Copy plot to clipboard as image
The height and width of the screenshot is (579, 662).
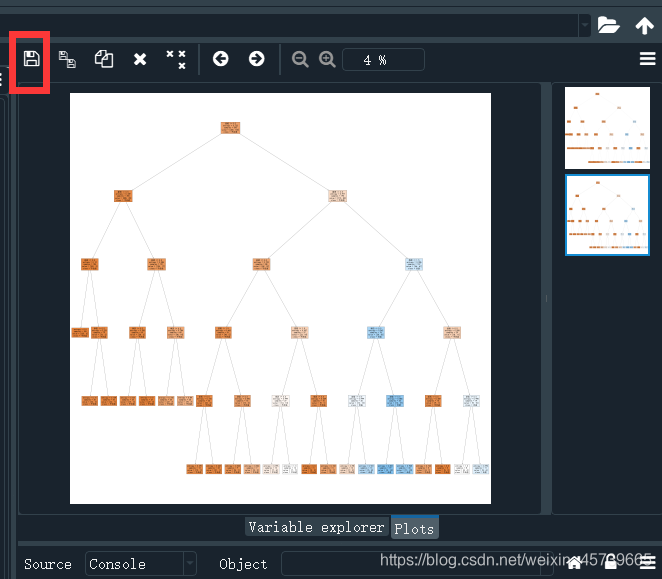(104, 59)
